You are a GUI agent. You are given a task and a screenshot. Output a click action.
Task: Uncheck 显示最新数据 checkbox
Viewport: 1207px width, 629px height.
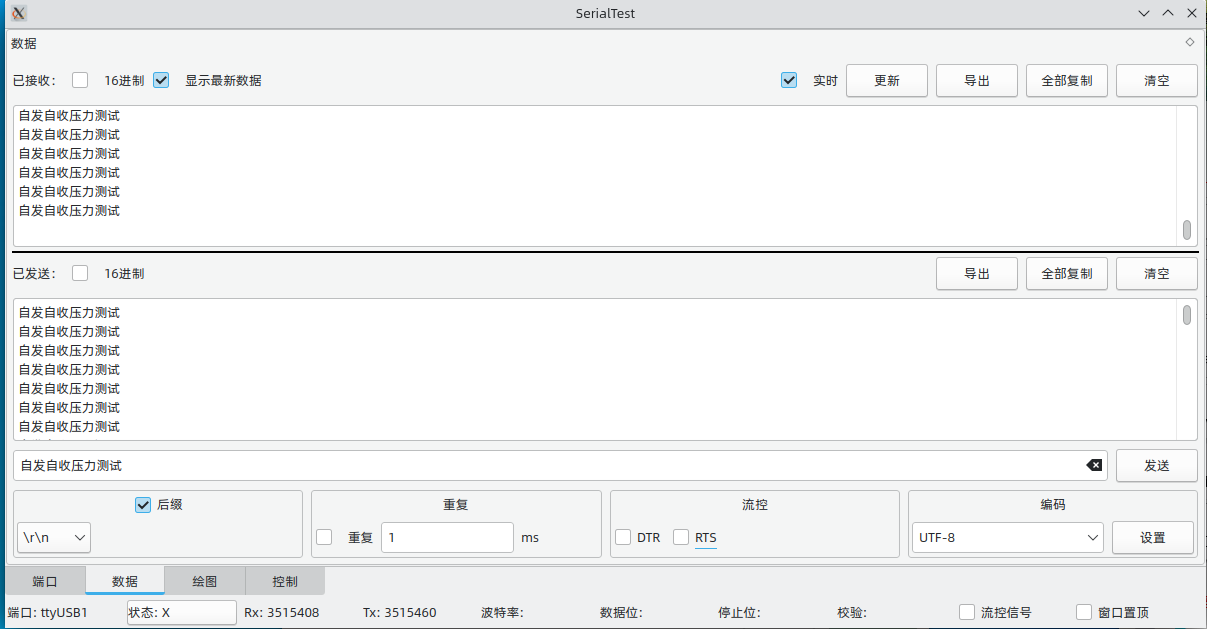pos(161,80)
